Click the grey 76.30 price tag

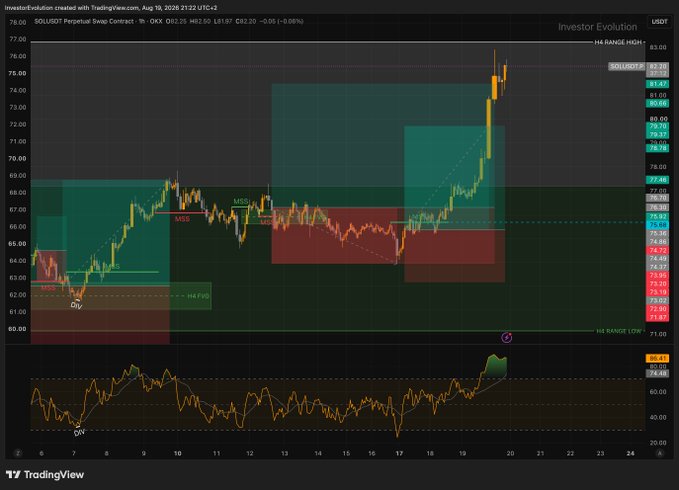pos(658,207)
